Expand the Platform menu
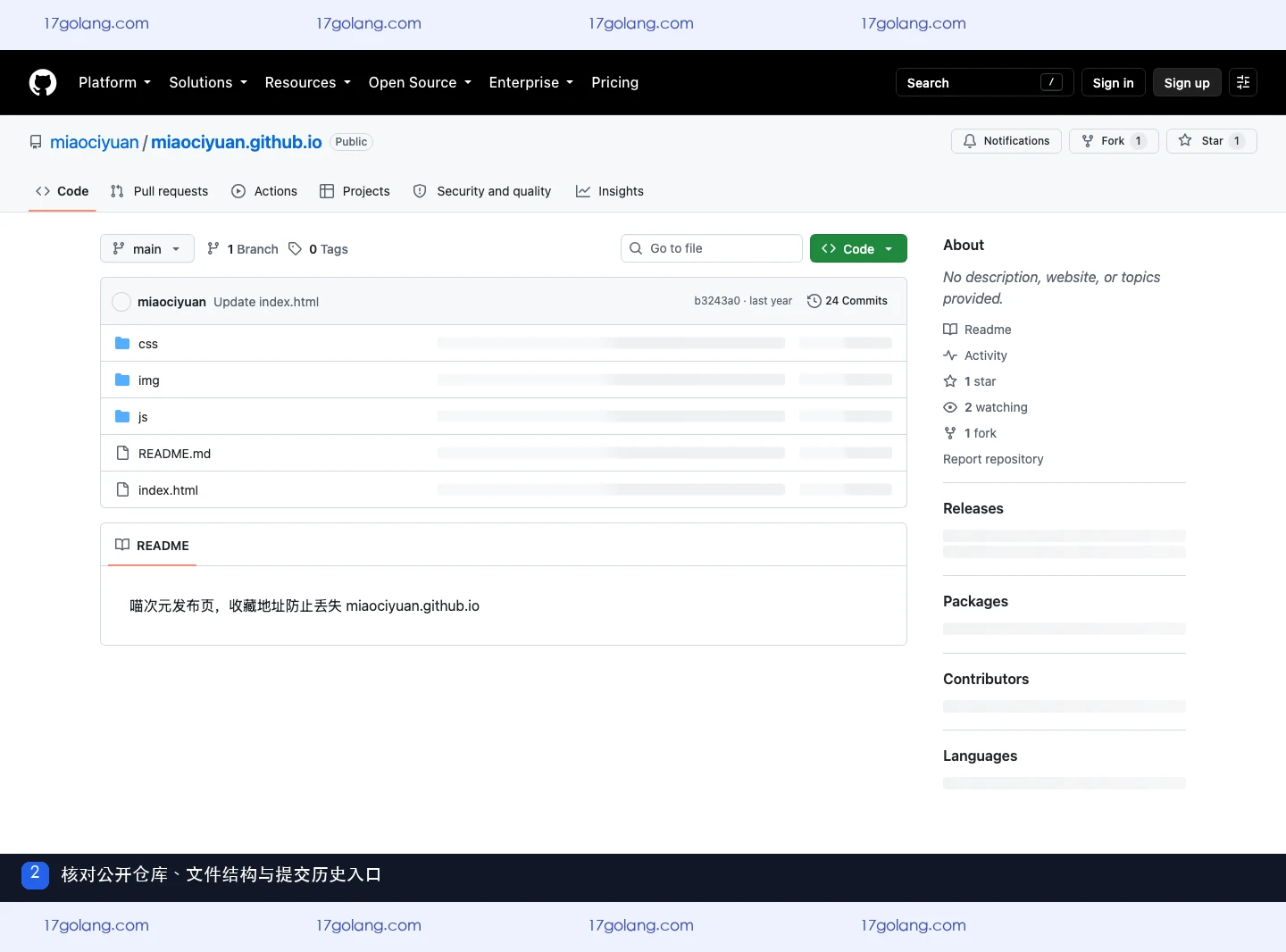The height and width of the screenshot is (952, 1286). tap(115, 82)
